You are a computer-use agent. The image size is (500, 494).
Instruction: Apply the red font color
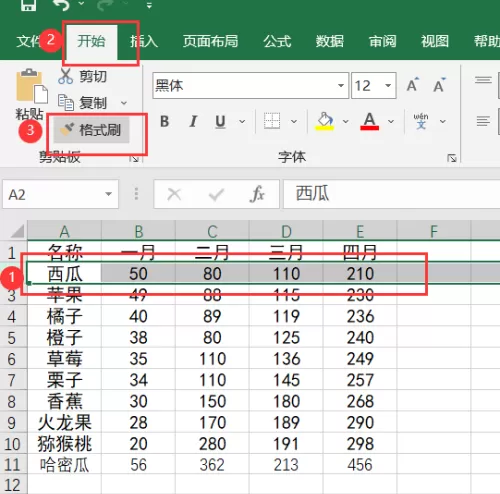pyautogui.click(x=369, y=121)
